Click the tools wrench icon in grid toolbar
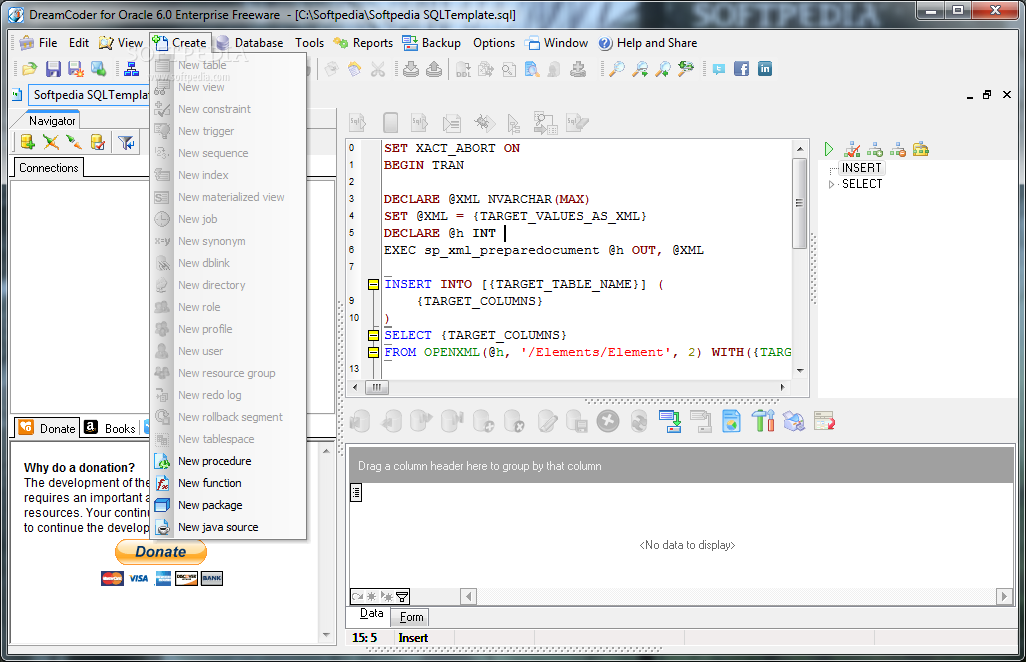The image size is (1026, 662). [762, 421]
